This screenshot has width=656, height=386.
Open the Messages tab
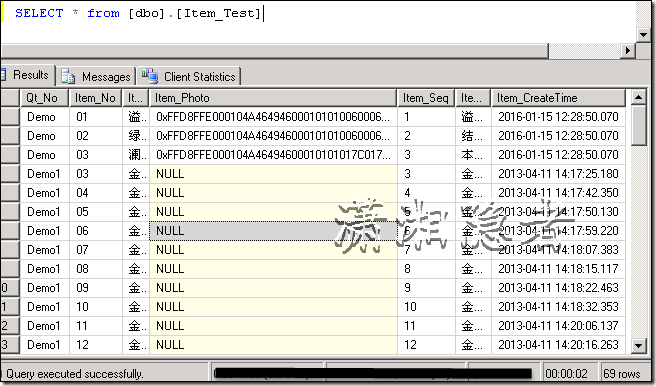(96, 77)
